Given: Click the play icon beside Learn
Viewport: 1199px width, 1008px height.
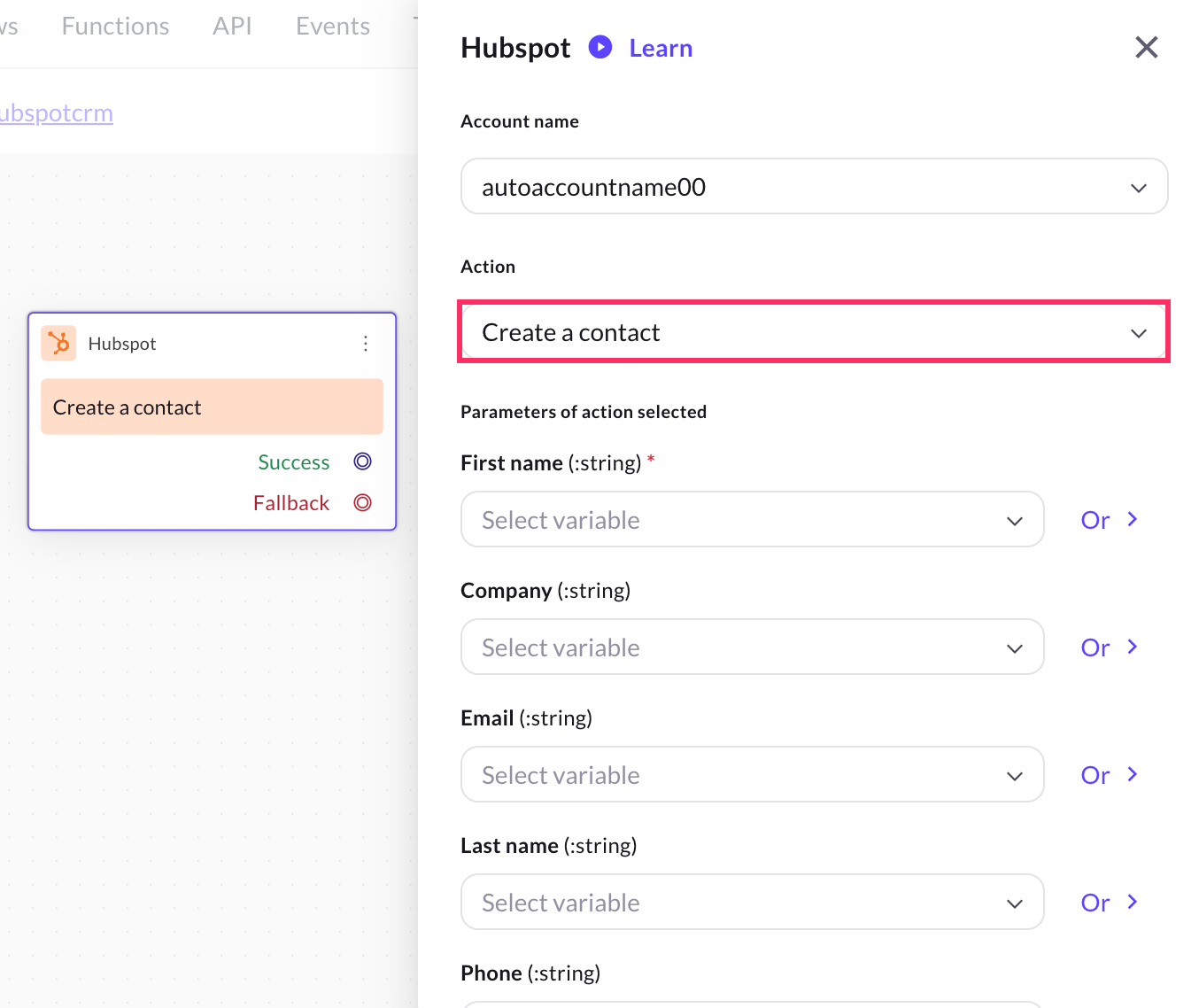Looking at the screenshot, I should coord(600,47).
